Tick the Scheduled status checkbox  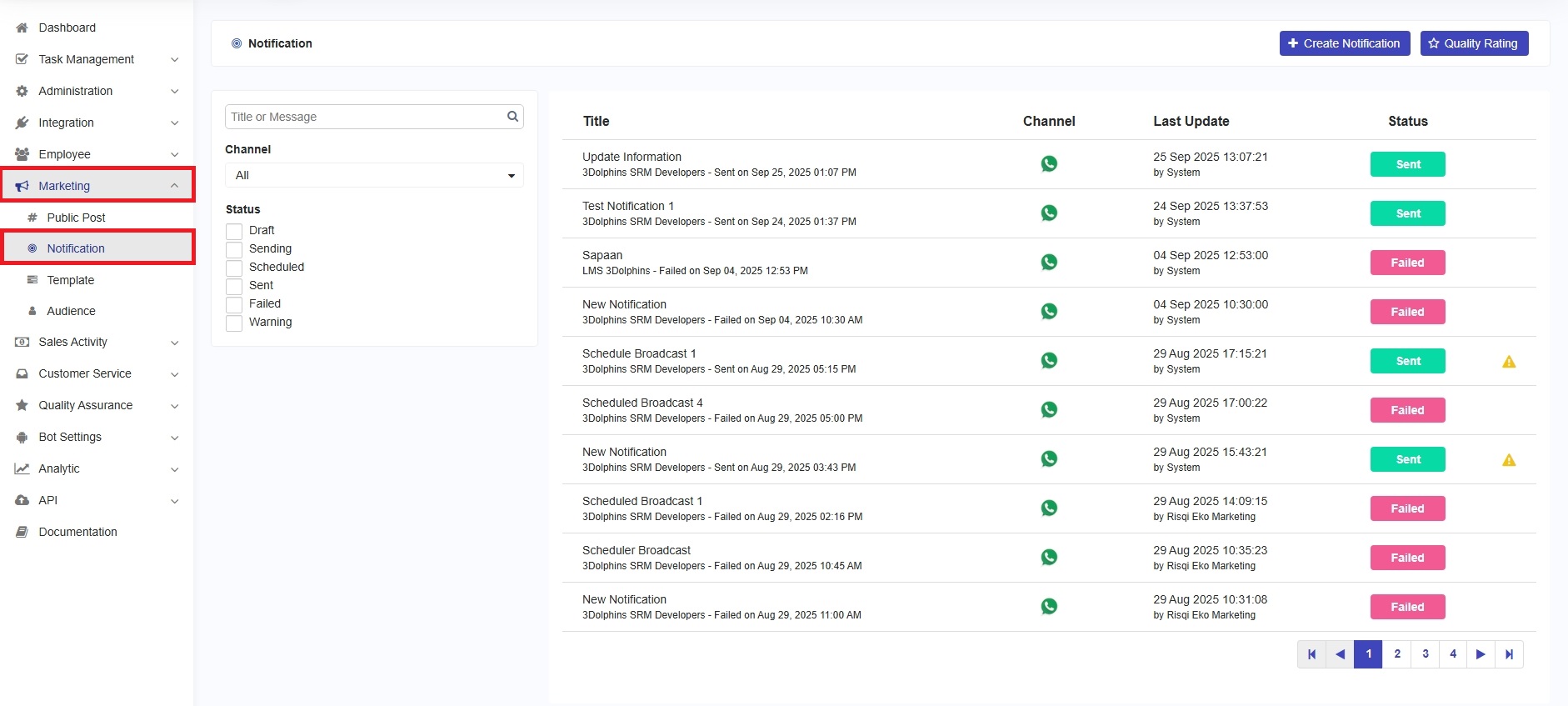click(x=234, y=268)
